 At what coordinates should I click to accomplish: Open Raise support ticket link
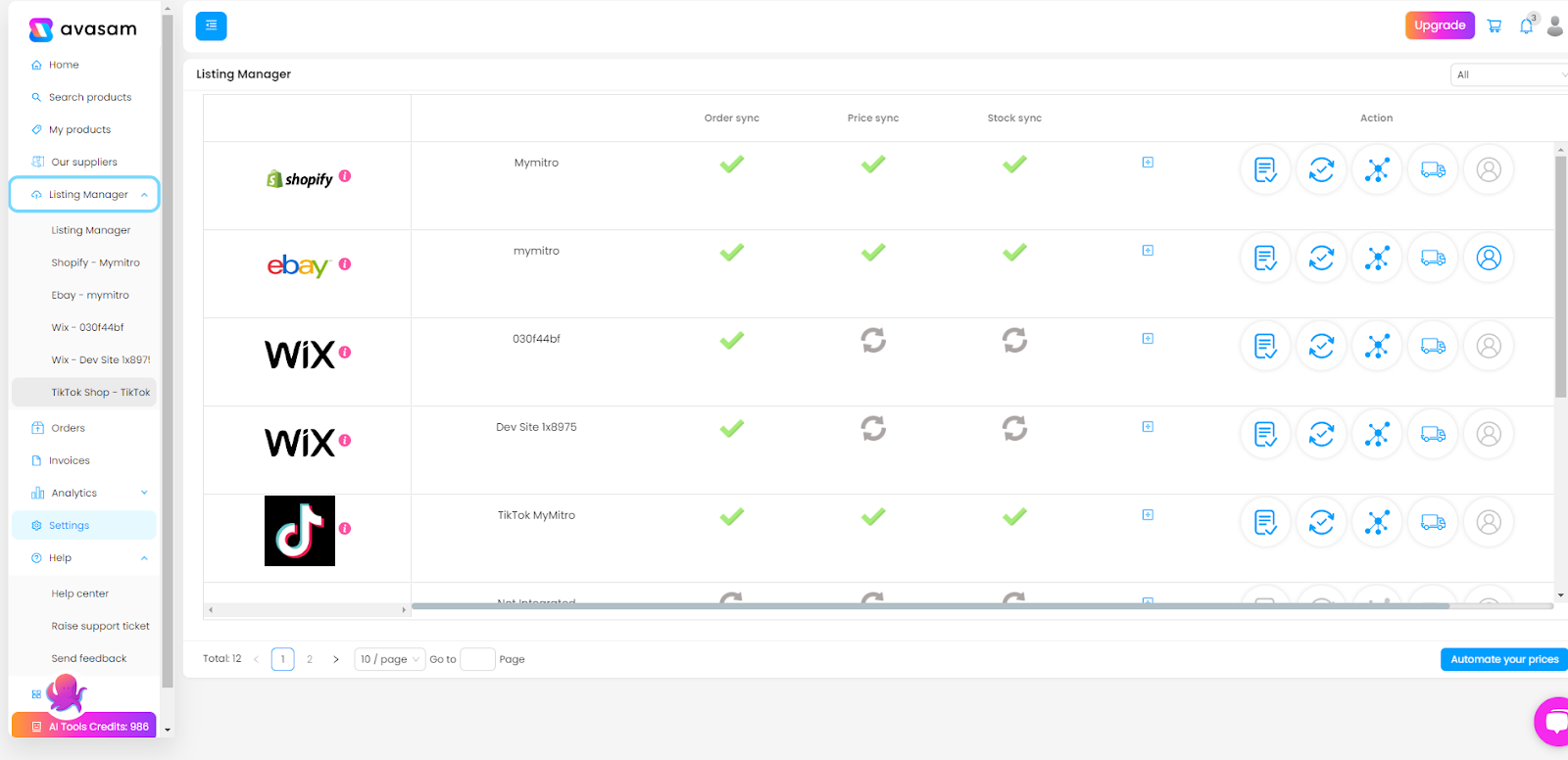100,626
